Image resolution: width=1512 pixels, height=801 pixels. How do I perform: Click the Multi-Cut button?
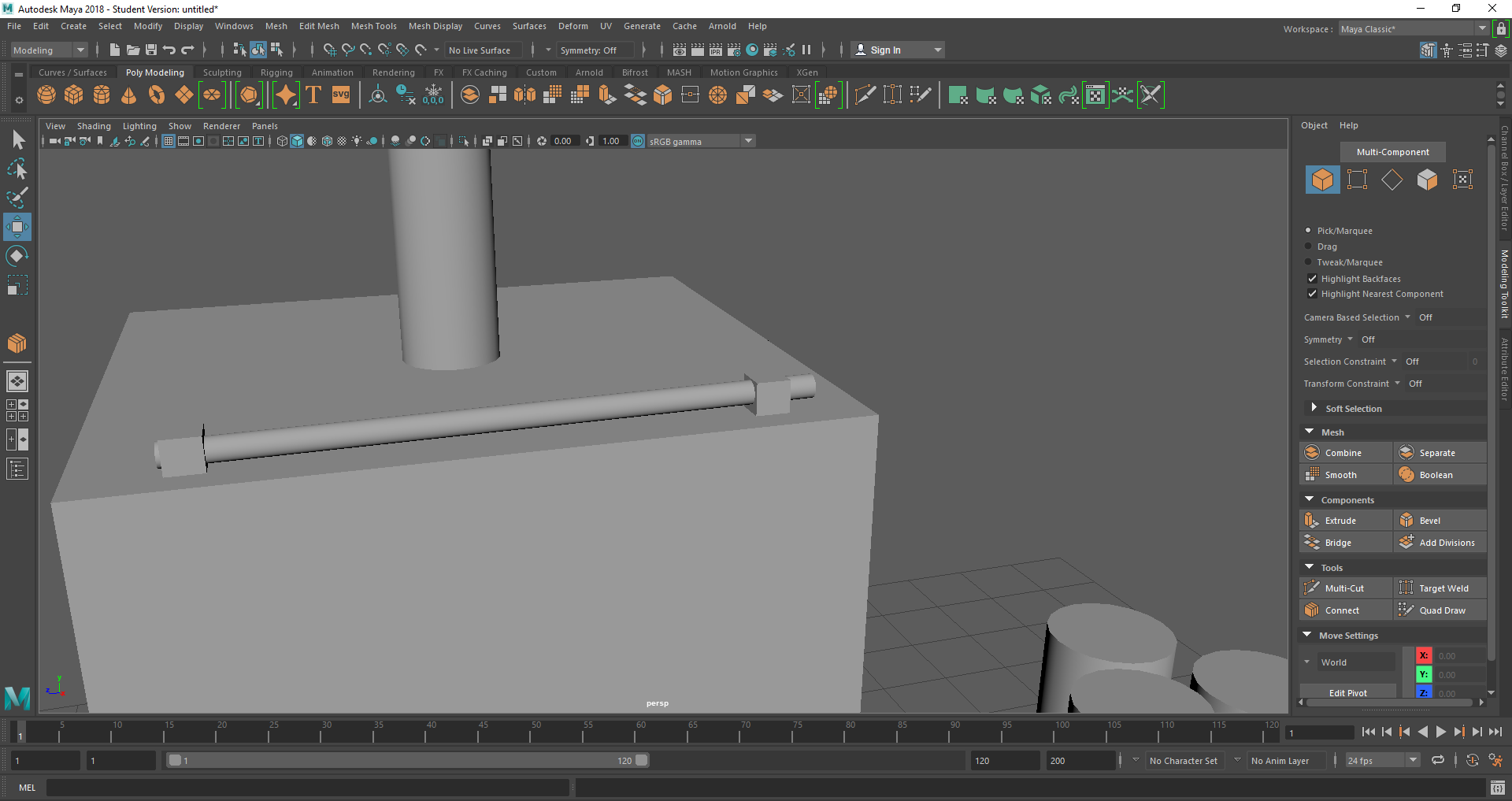(1343, 588)
